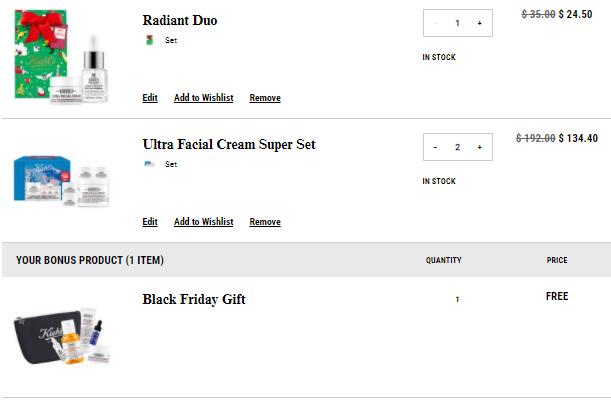Click the Radiant Duo quantity field
Viewport: 611px width, 401px height.
click(x=457, y=23)
